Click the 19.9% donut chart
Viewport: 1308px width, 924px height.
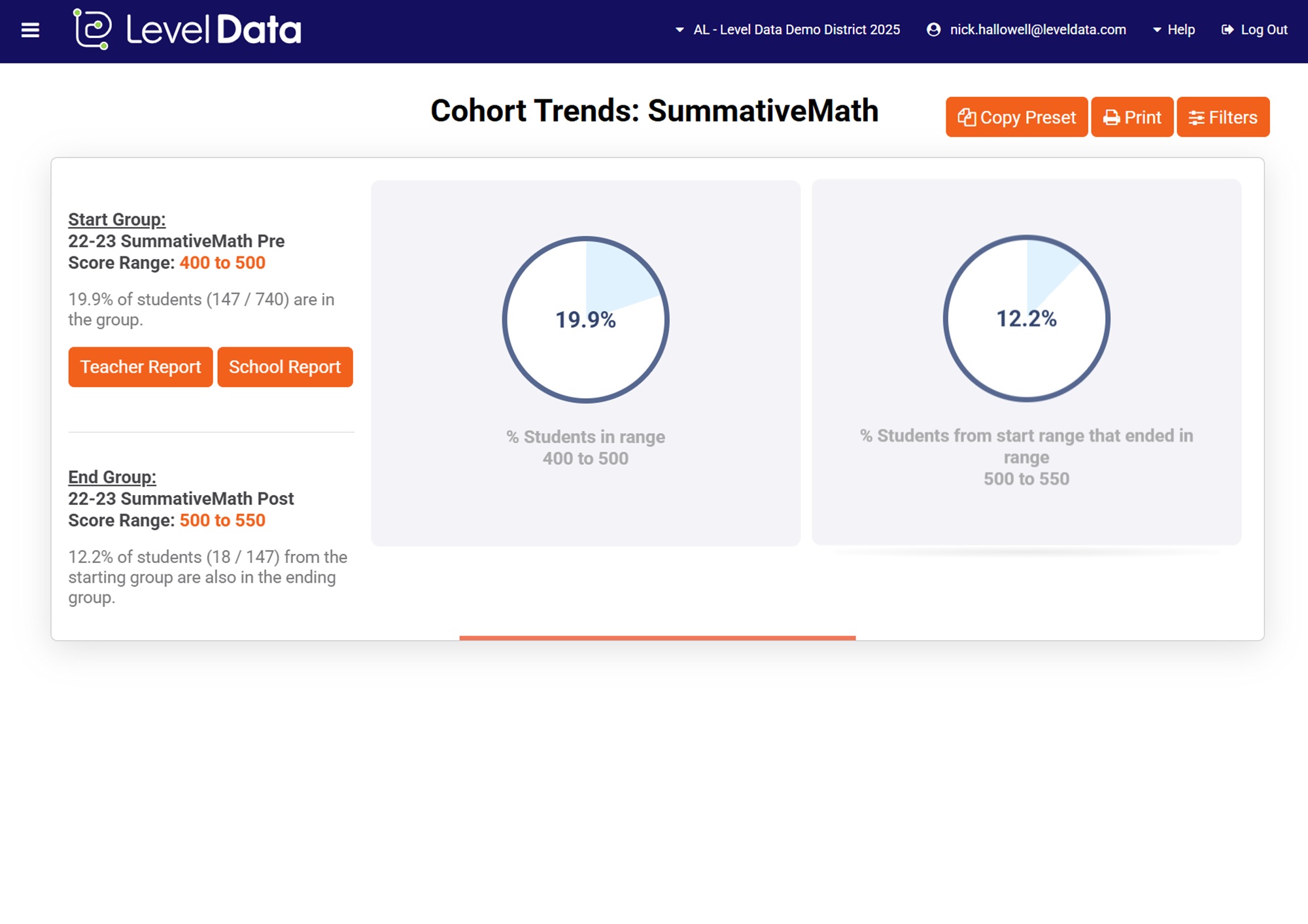[x=585, y=319]
